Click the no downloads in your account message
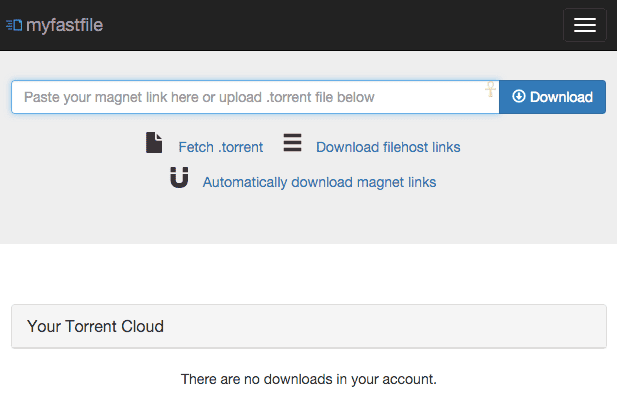This screenshot has height=407, width=617. (309, 379)
